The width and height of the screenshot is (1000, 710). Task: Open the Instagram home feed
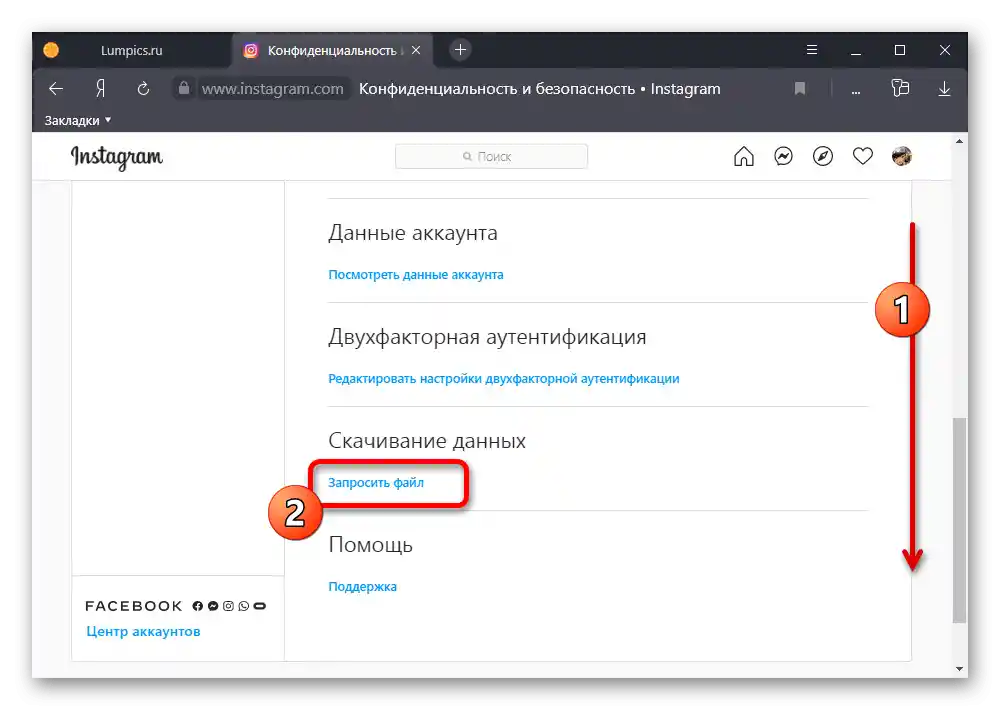click(743, 156)
